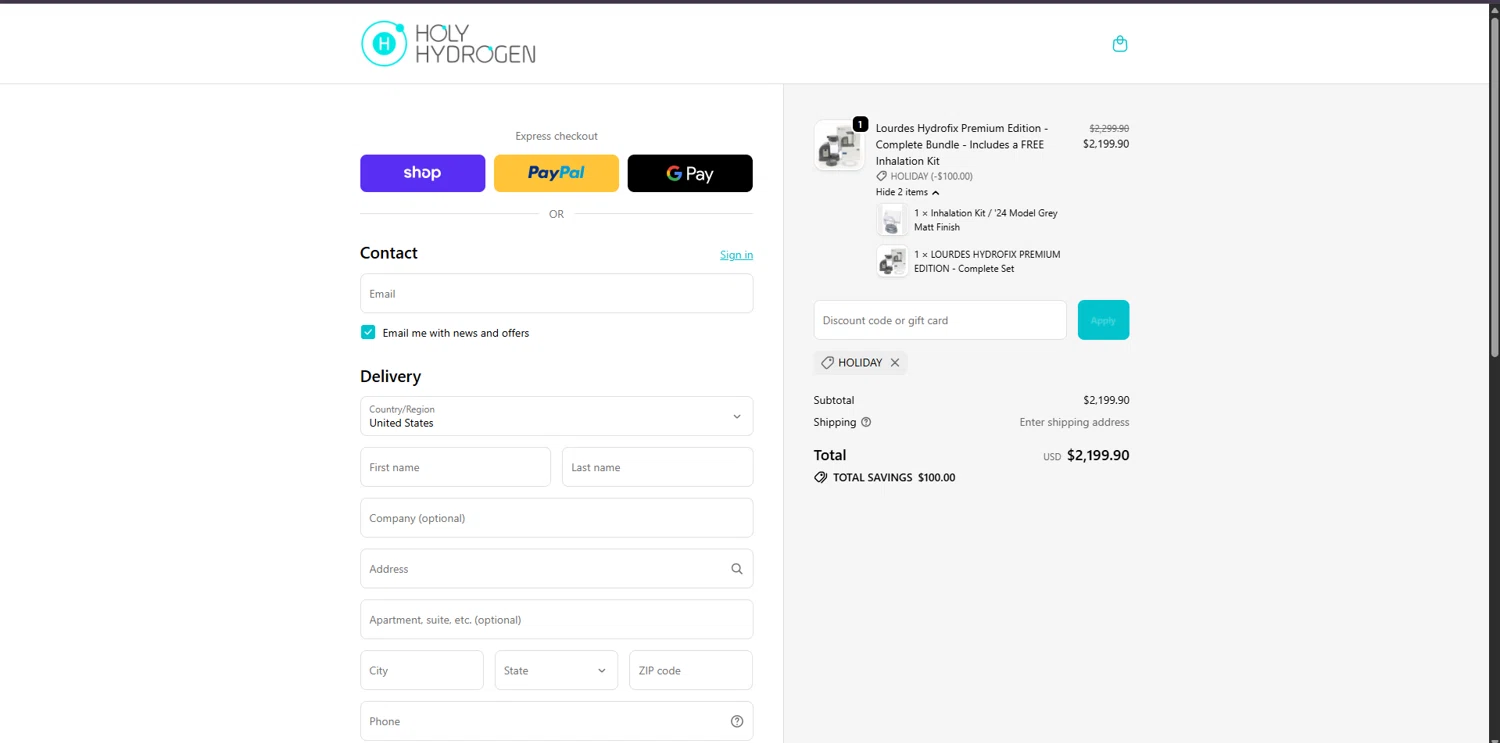This screenshot has height=743, width=1500.
Task: Click the Total USD $2,199.90 amount
Action: click(x=1098, y=455)
